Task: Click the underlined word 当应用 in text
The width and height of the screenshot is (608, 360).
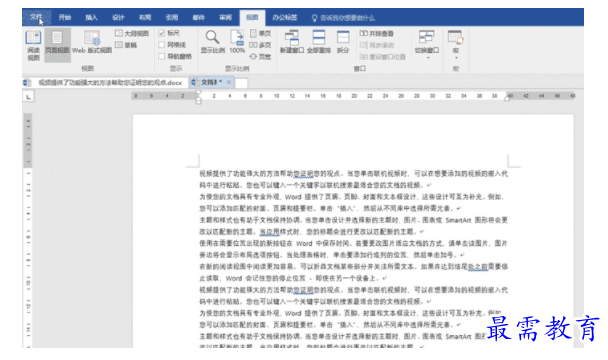Action: coord(269,232)
